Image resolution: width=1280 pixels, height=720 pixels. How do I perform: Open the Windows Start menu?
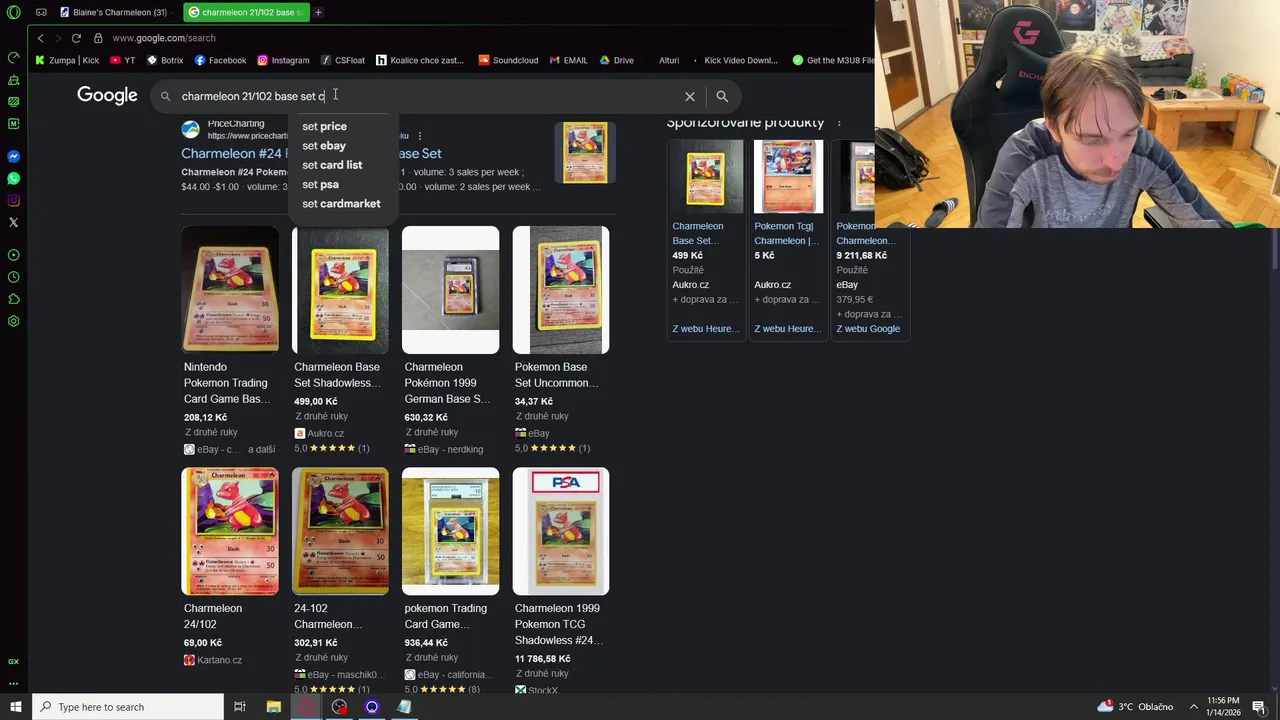[14, 707]
